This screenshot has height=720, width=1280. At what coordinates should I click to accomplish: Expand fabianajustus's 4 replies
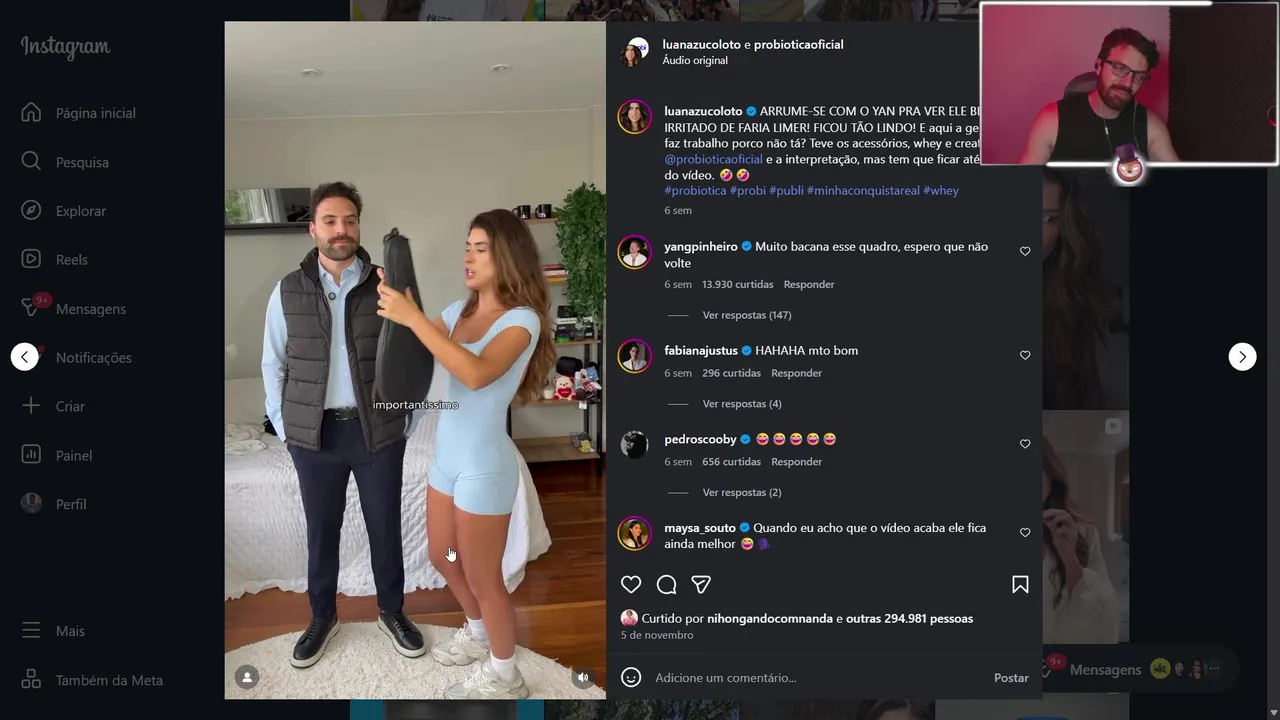tap(742, 404)
